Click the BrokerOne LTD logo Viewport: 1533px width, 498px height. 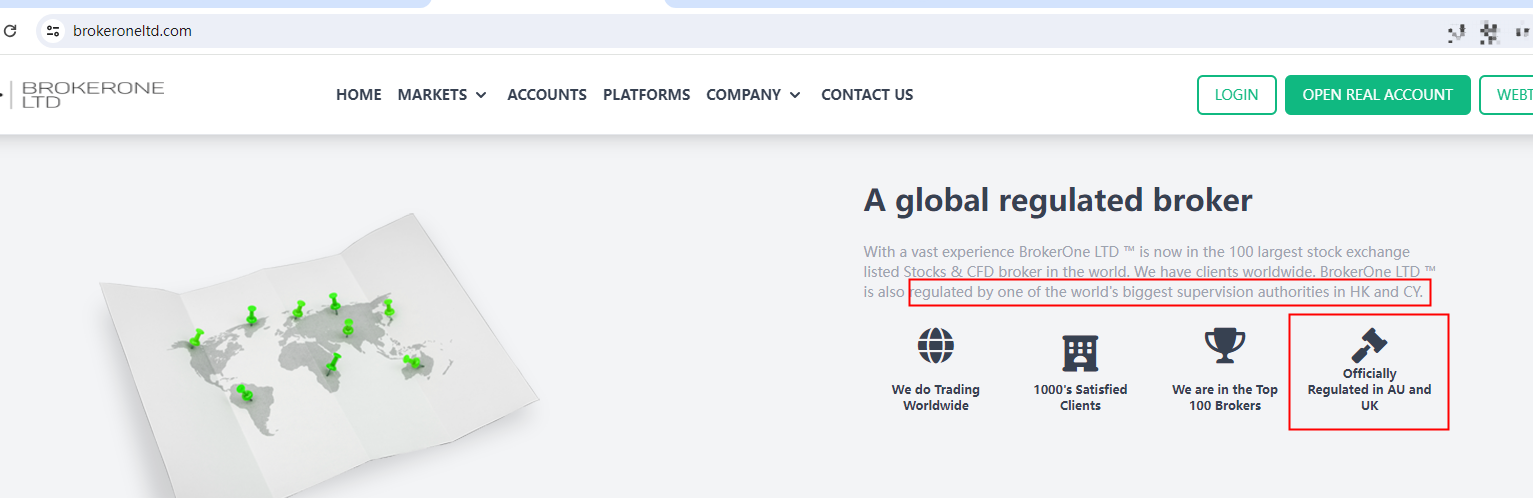(83, 95)
